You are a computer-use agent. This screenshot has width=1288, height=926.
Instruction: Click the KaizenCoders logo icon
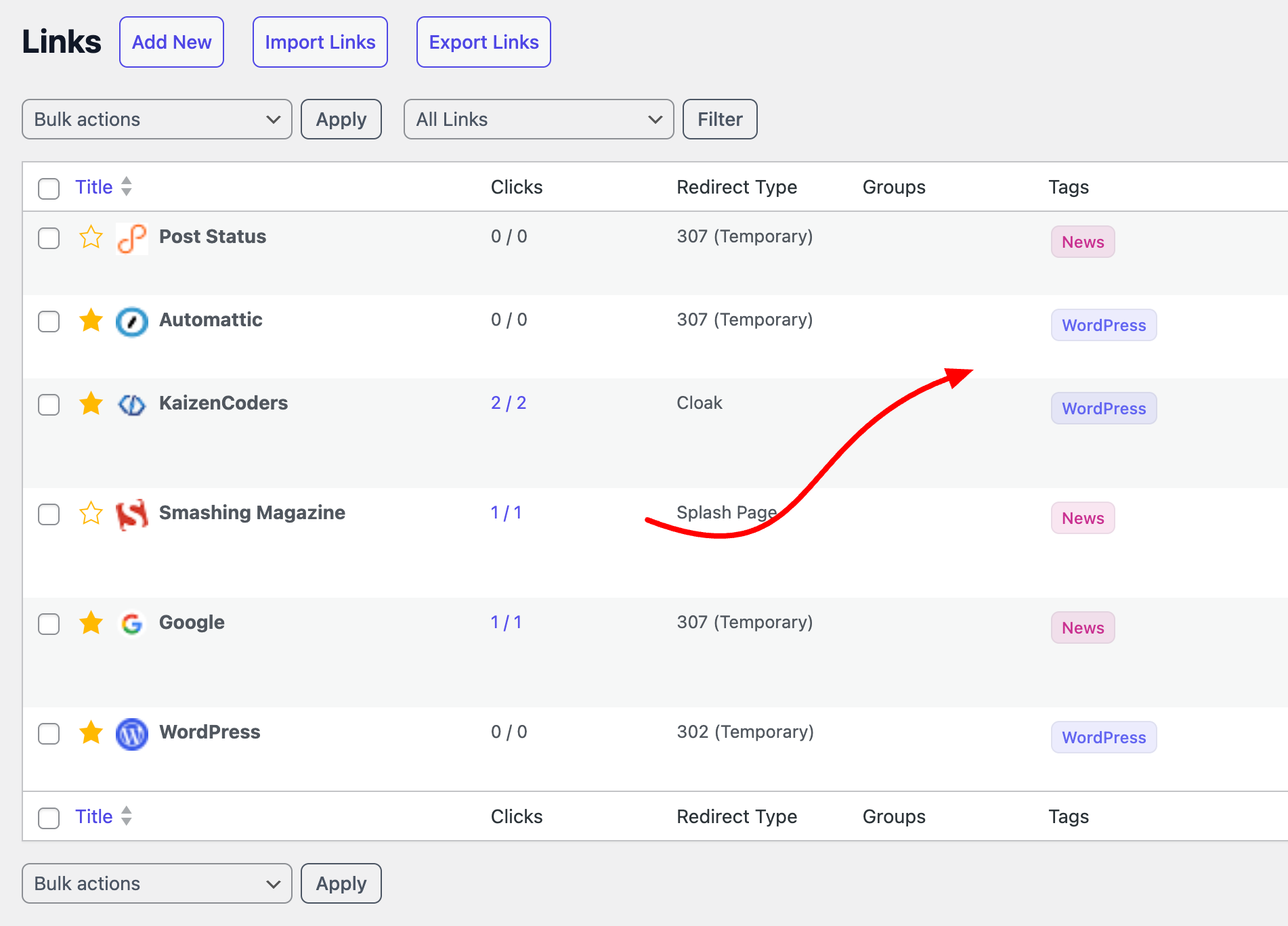pos(132,405)
